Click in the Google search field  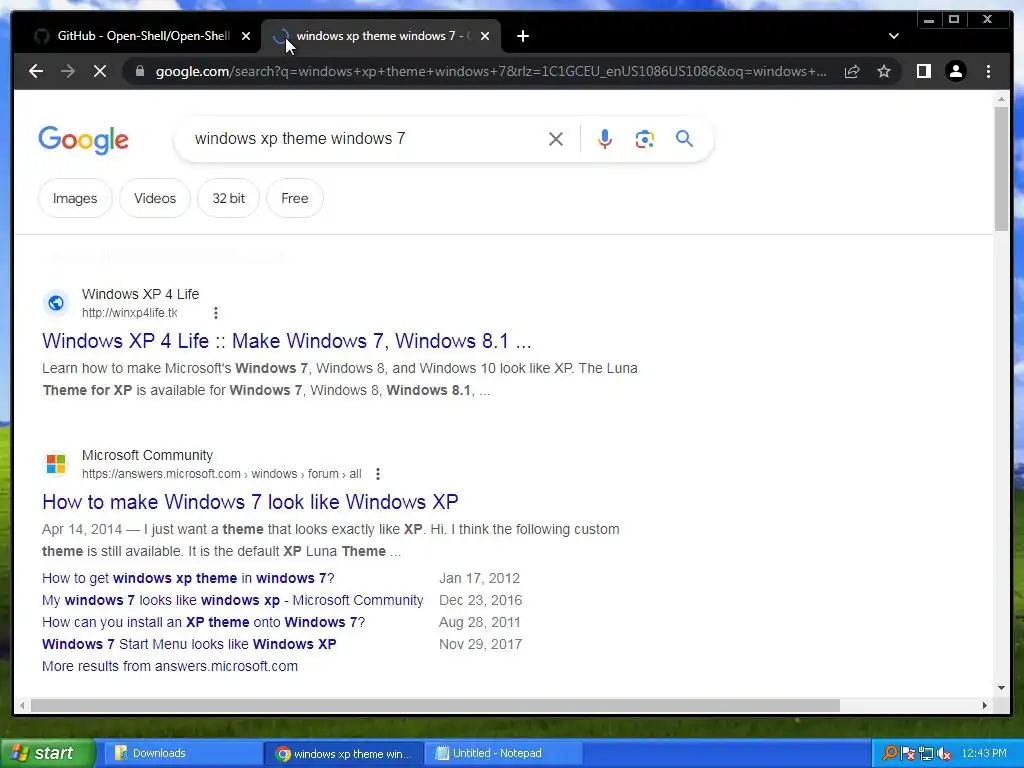[x=366, y=138]
